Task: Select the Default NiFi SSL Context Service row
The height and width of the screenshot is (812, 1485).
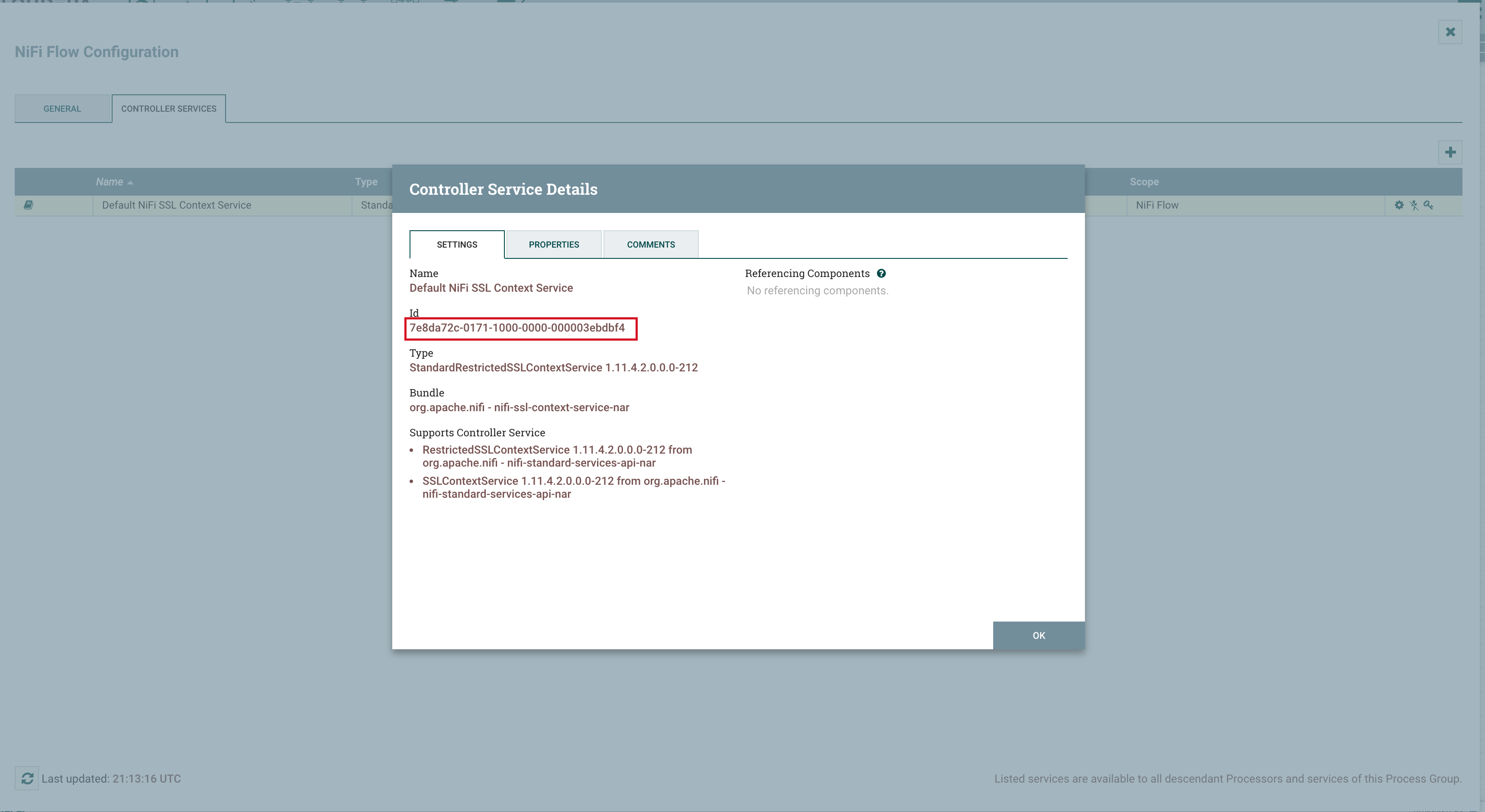Action: (x=176, y=205)
